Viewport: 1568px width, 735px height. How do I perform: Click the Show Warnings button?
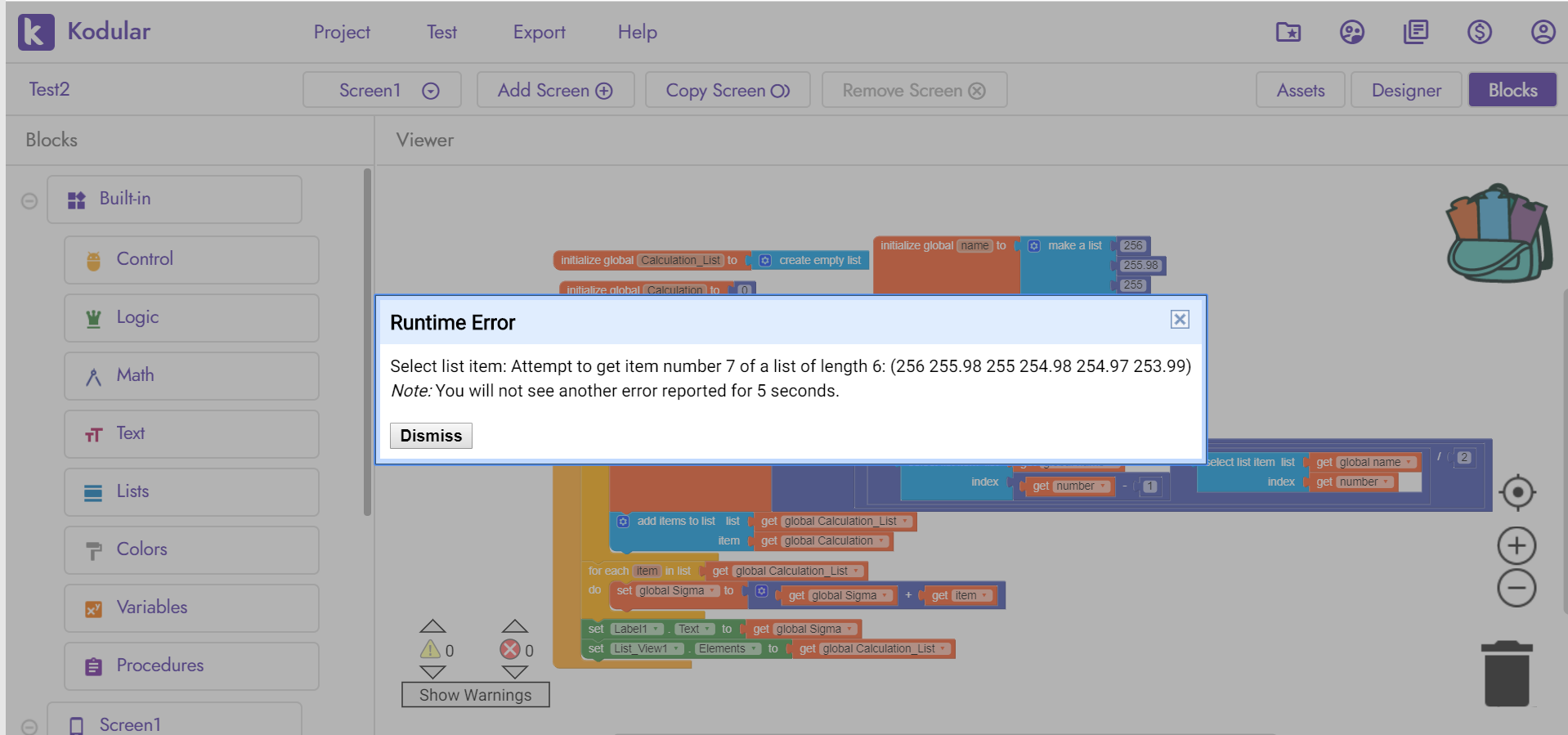[475, 695]
